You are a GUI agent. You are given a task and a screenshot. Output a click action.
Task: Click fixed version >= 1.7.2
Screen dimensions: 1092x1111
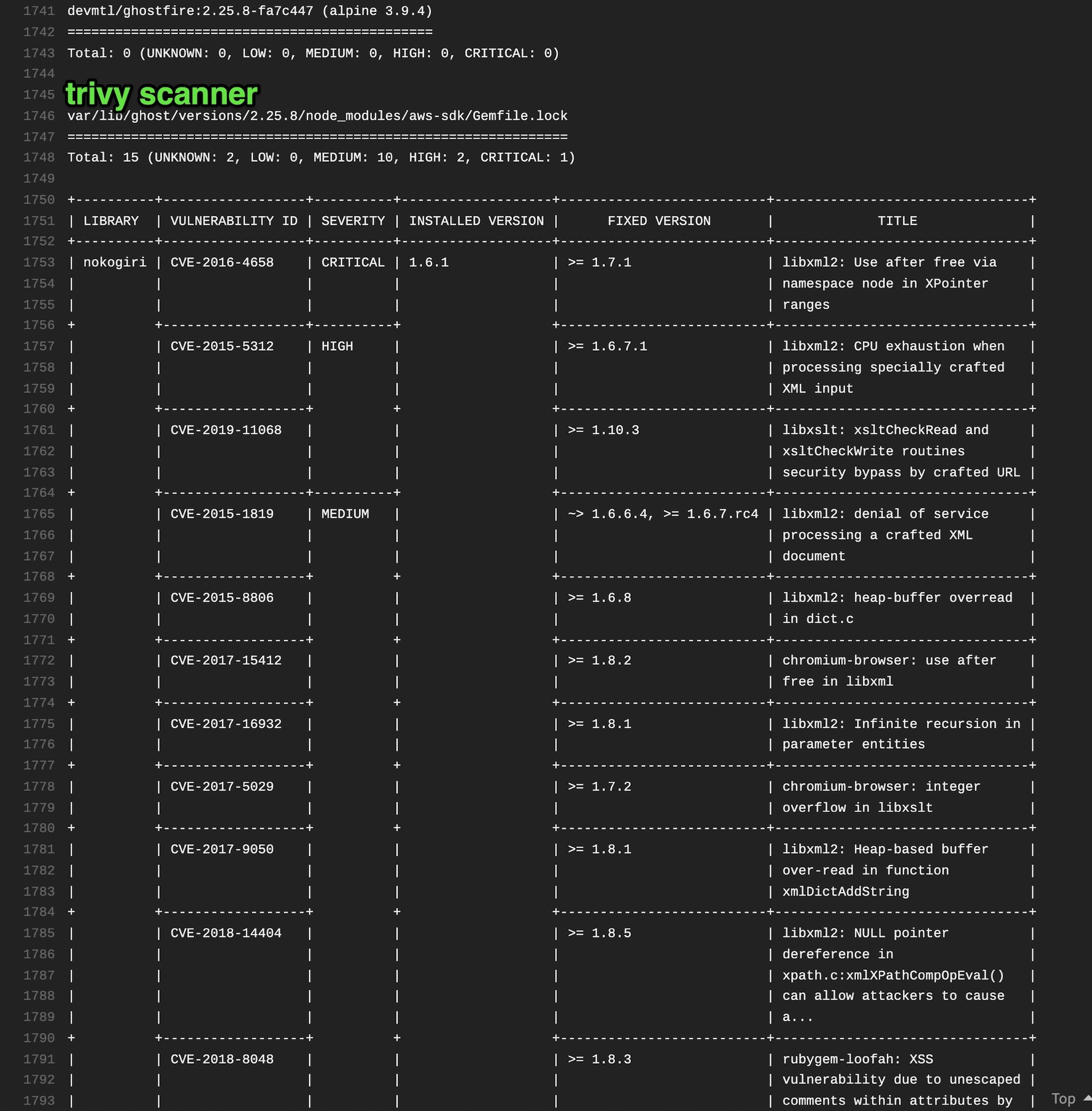pos(599,786)
